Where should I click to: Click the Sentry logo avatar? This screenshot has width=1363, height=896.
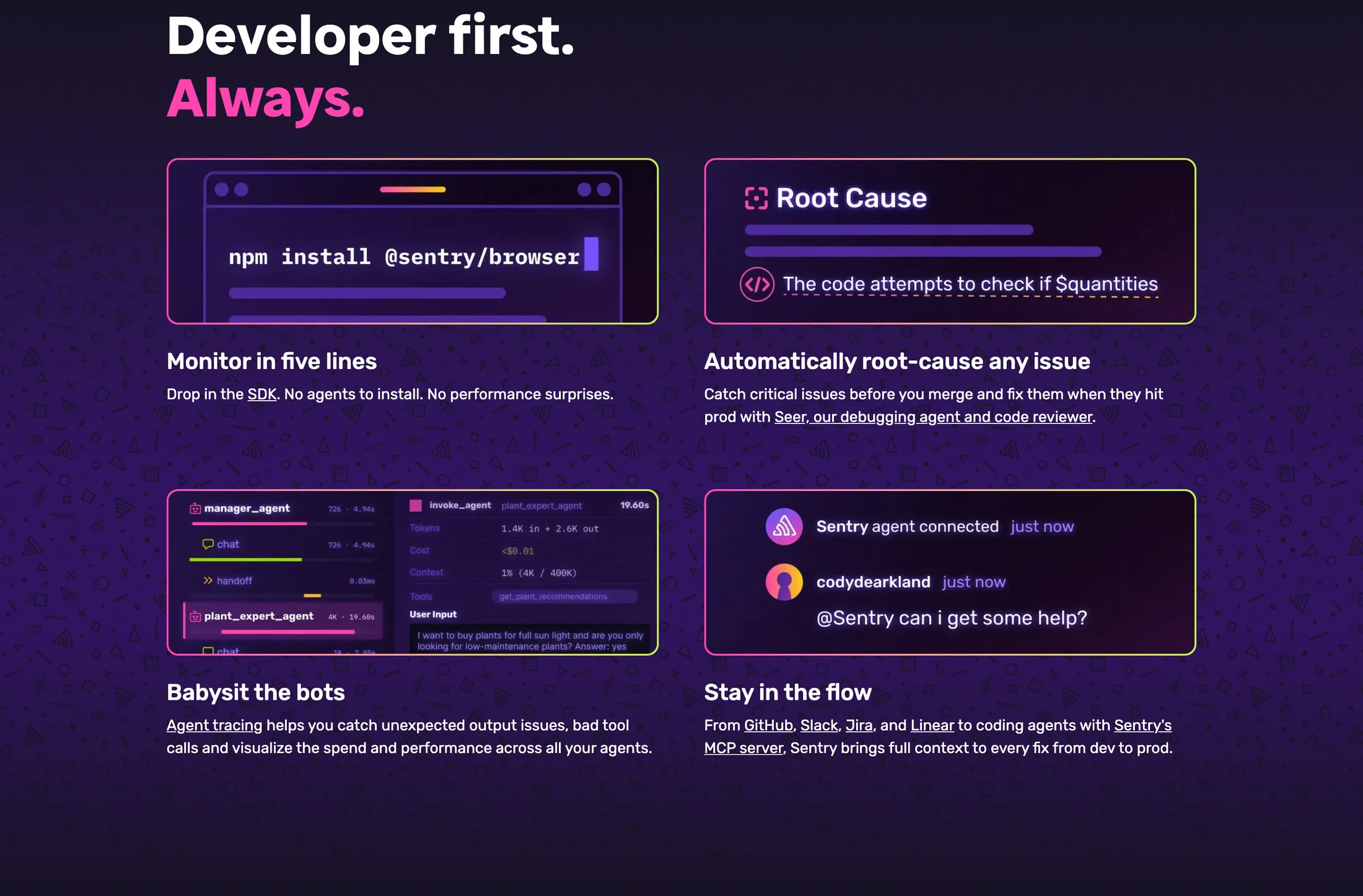coord(784,526)
